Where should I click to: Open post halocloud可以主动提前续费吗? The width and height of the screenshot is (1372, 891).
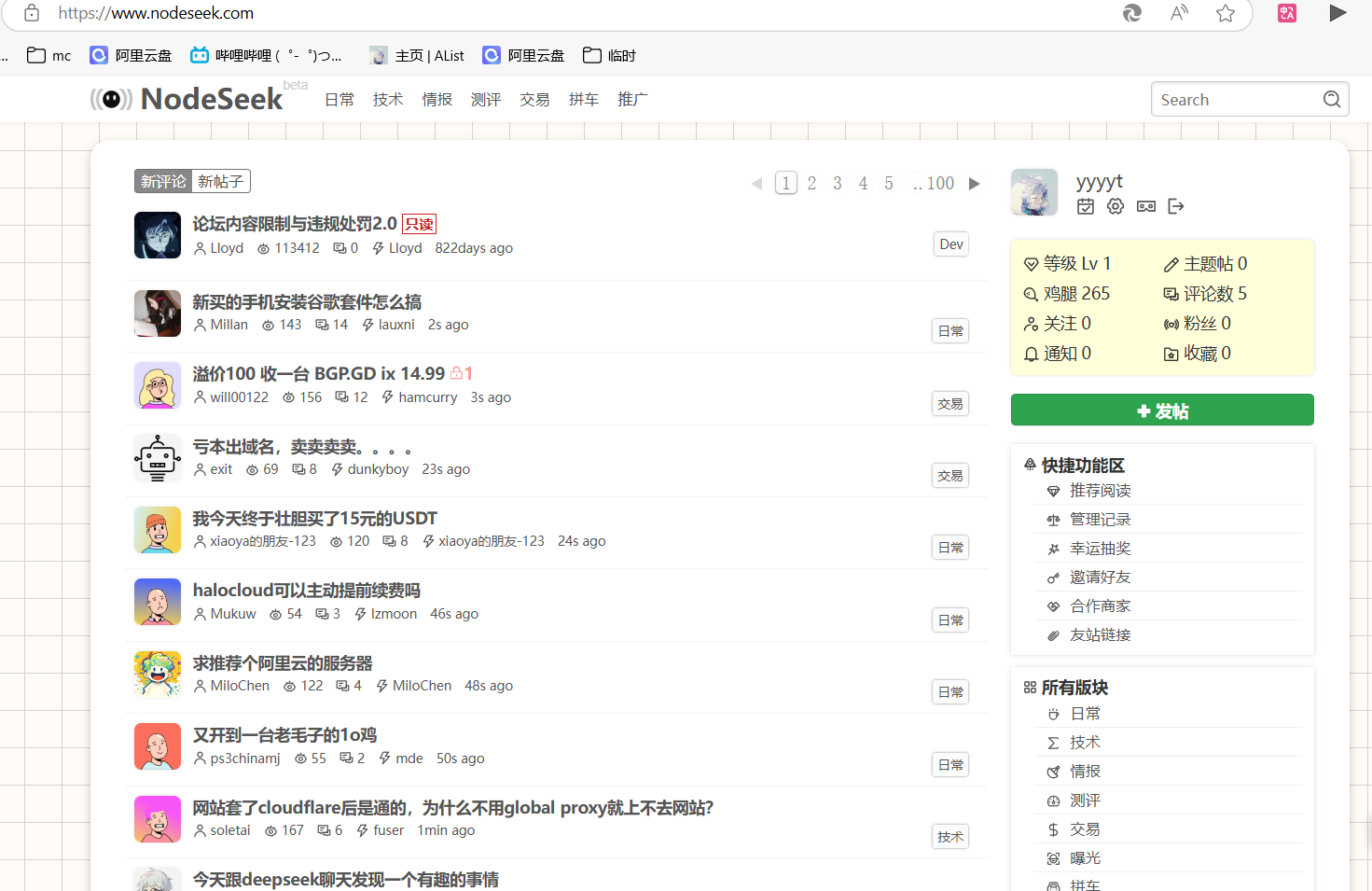306,590
